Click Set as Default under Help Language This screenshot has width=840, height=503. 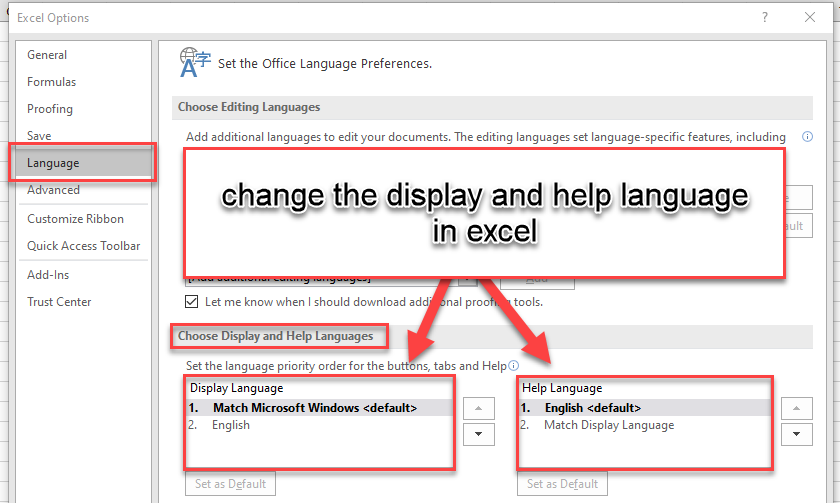(562, 484)
